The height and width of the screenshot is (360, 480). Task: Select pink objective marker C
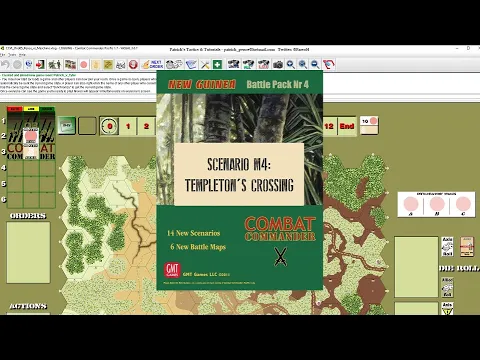tap(463, 204)
